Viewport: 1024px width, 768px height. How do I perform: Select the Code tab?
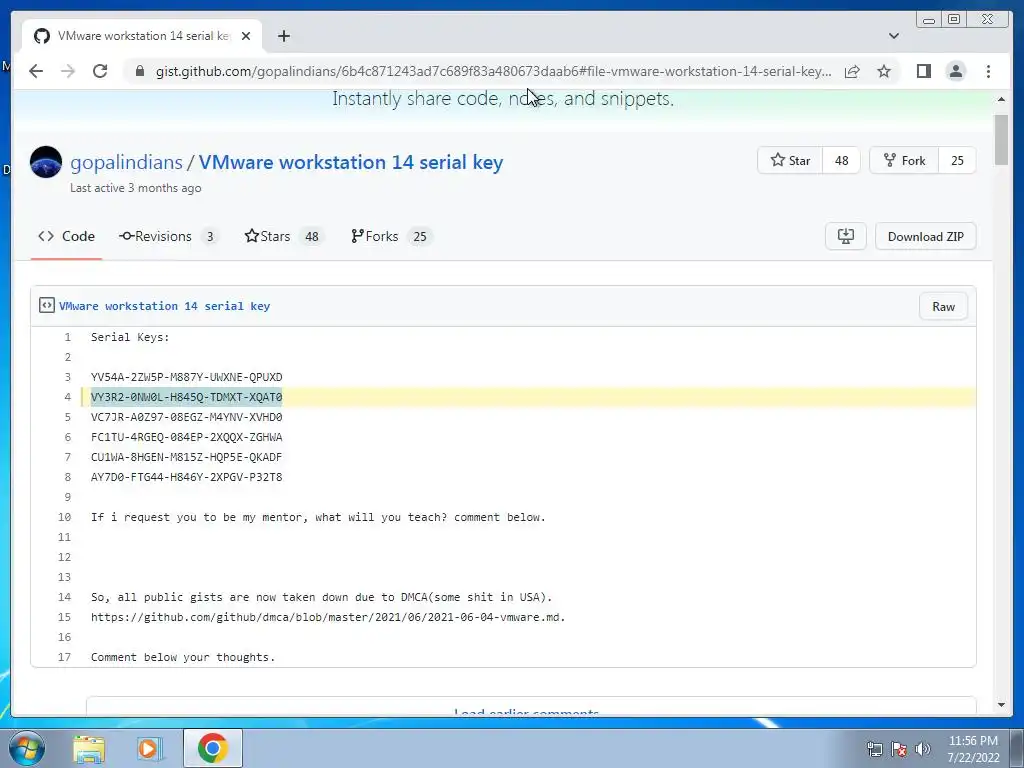click(x=67, y=236)
